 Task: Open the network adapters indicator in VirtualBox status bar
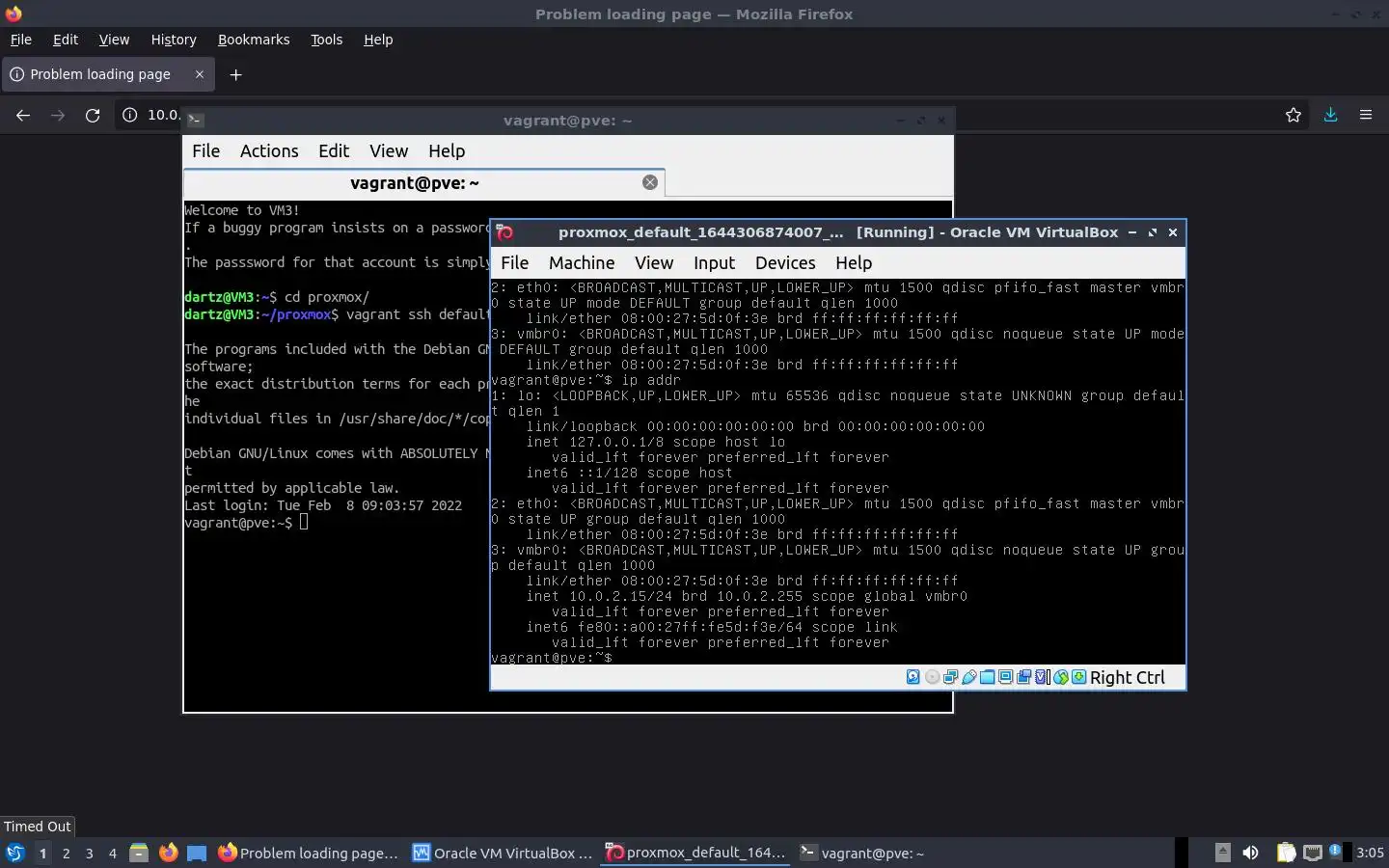[950, 677]
